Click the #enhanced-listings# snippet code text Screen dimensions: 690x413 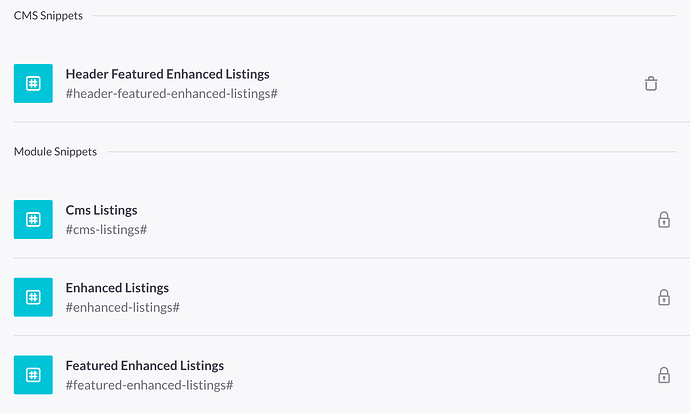(x=122, y=307)
